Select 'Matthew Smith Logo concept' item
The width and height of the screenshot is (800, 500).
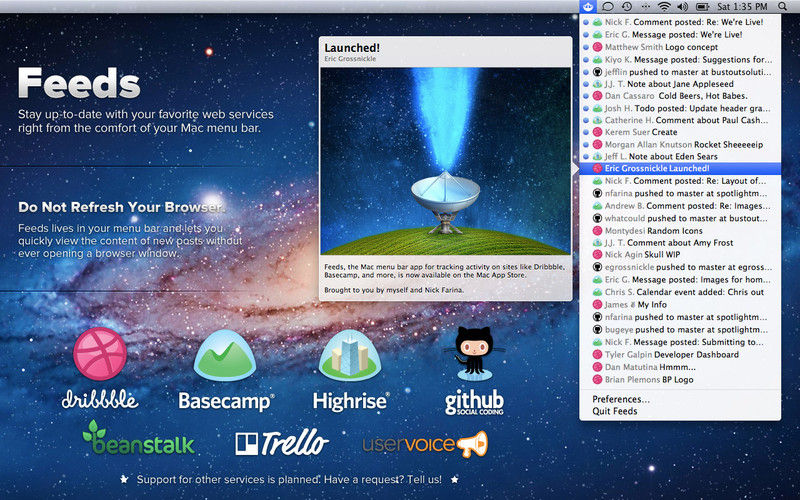tap(680, 47)
